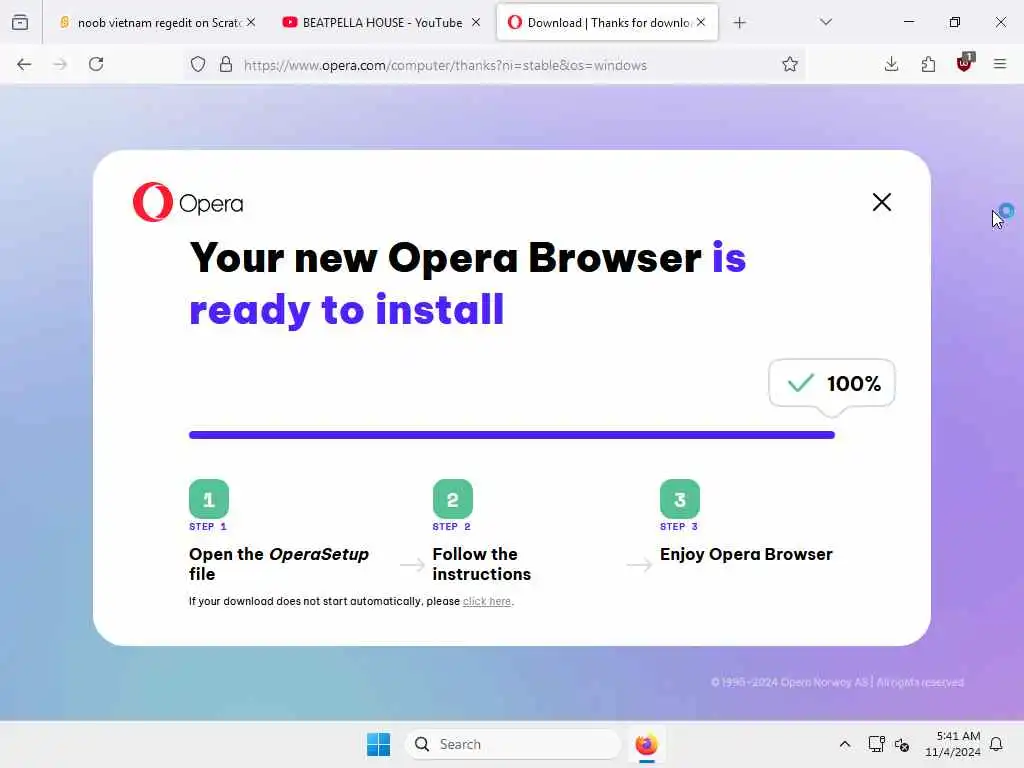Click the Opera logo in dialog

pos(188,202)
